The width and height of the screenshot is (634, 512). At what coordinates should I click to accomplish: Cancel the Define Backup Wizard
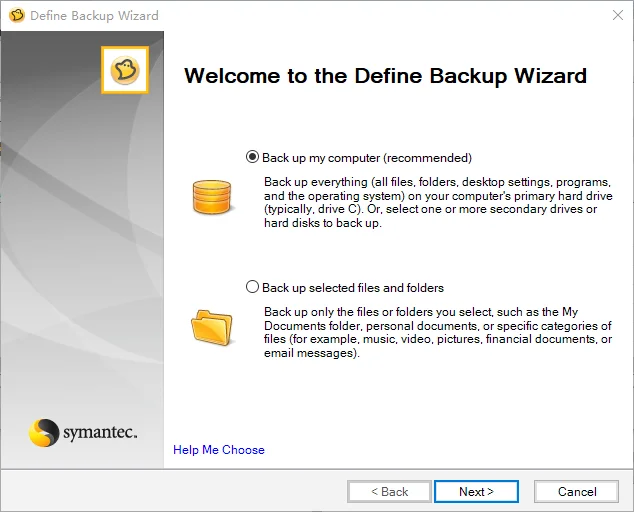click(x=577, y=491)
